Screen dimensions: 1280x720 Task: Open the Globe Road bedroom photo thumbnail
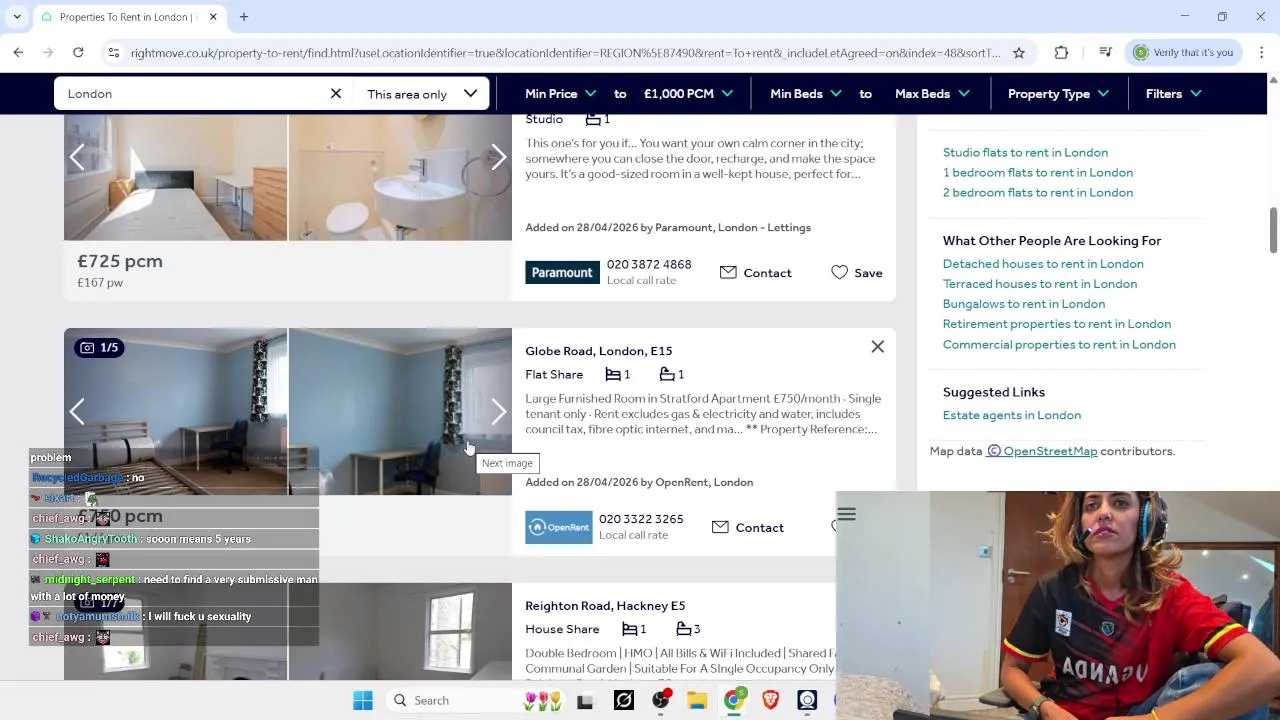click(x=176, y=412)
